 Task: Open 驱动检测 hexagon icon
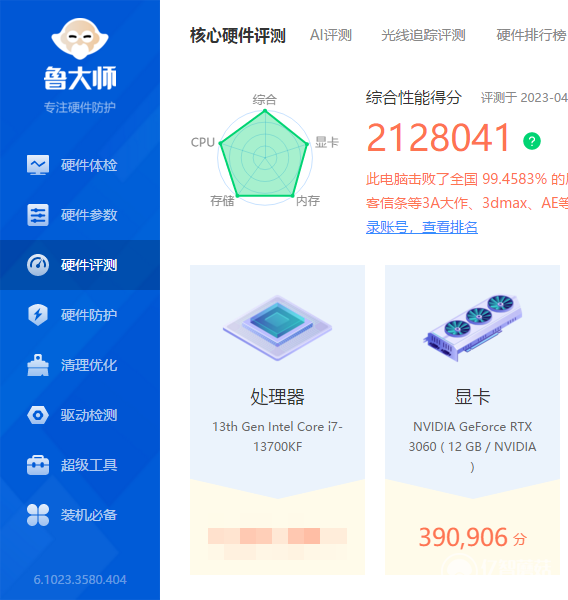38,415
